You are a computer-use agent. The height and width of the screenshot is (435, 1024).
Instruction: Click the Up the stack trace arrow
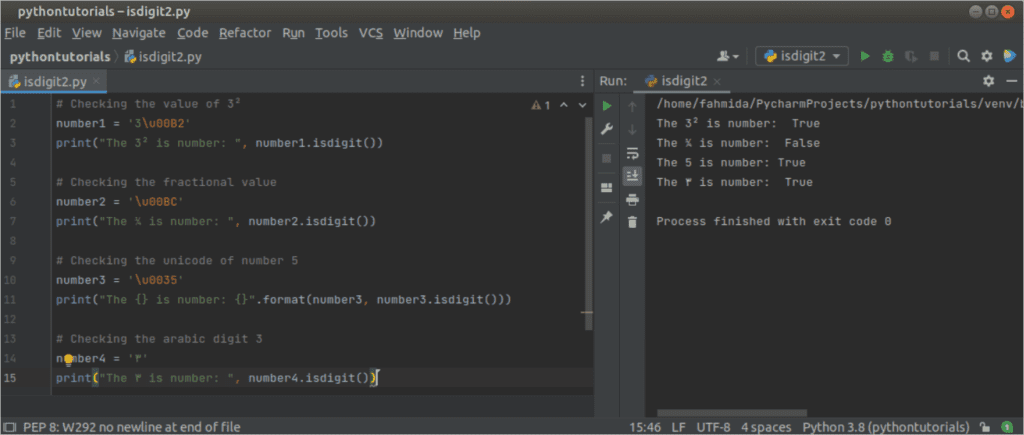[632, 106]
